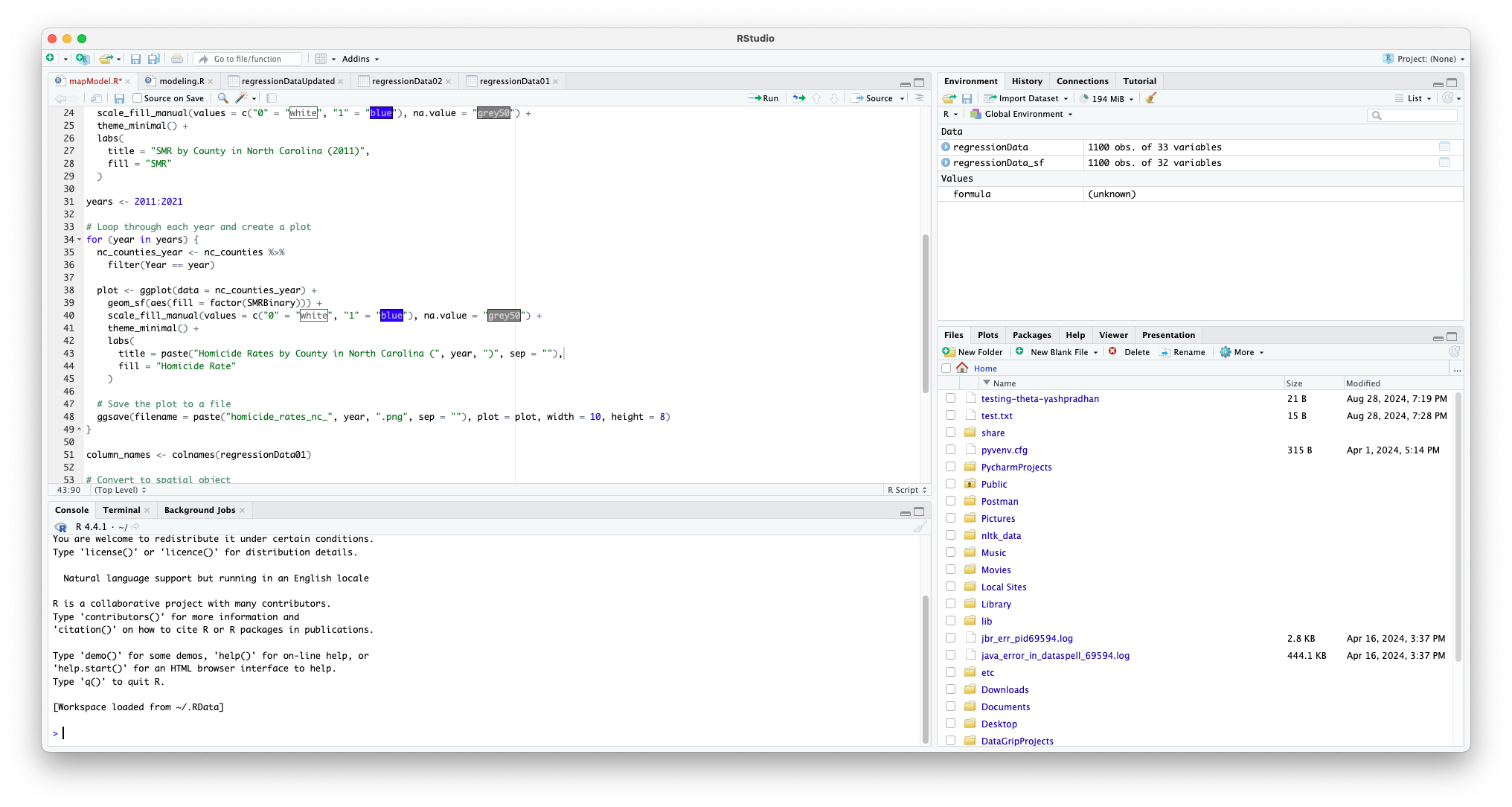The height and width of the screenshot is (807, 1512).
Task: Enable the Source on Save checkbox
Action: coord(138,98)
